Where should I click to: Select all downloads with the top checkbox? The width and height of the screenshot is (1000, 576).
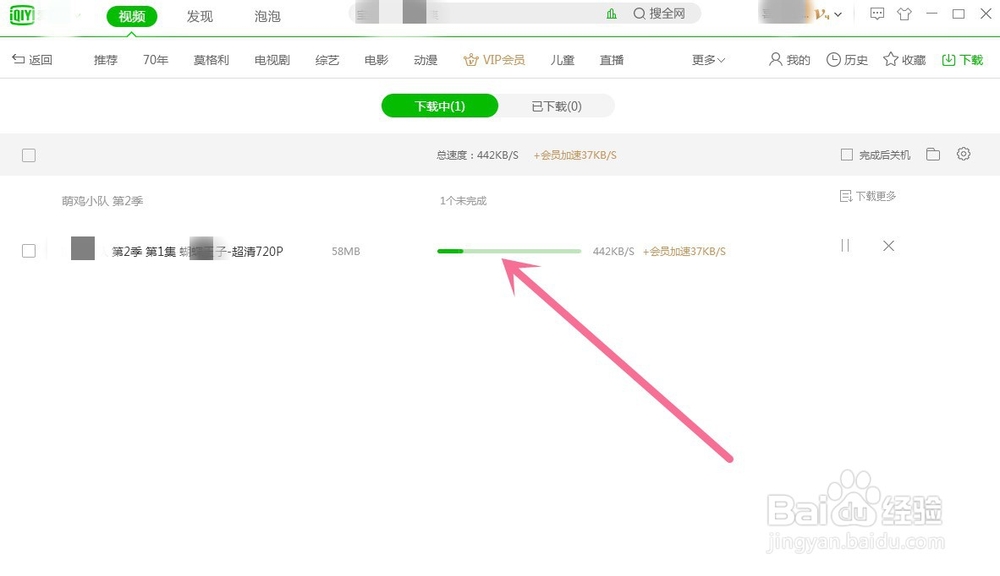28,154
